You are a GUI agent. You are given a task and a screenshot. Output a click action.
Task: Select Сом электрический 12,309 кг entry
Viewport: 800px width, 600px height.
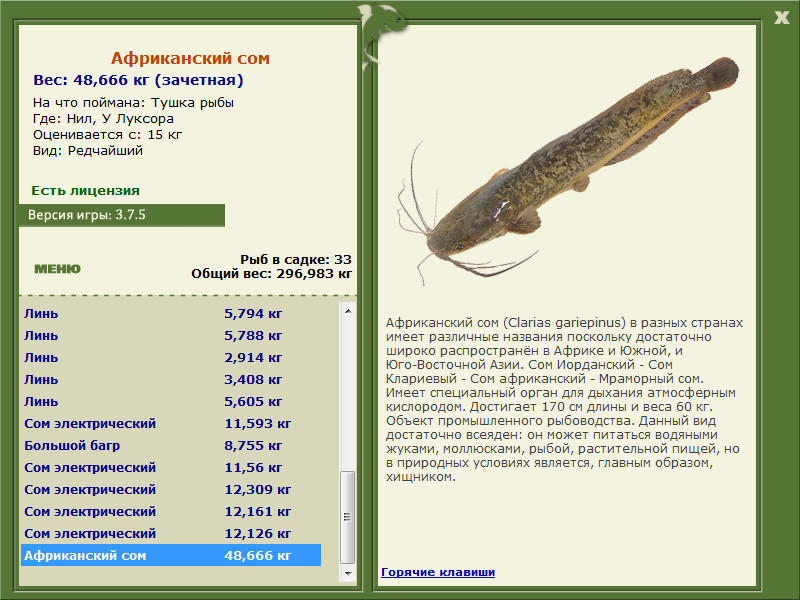click(171, 489)
